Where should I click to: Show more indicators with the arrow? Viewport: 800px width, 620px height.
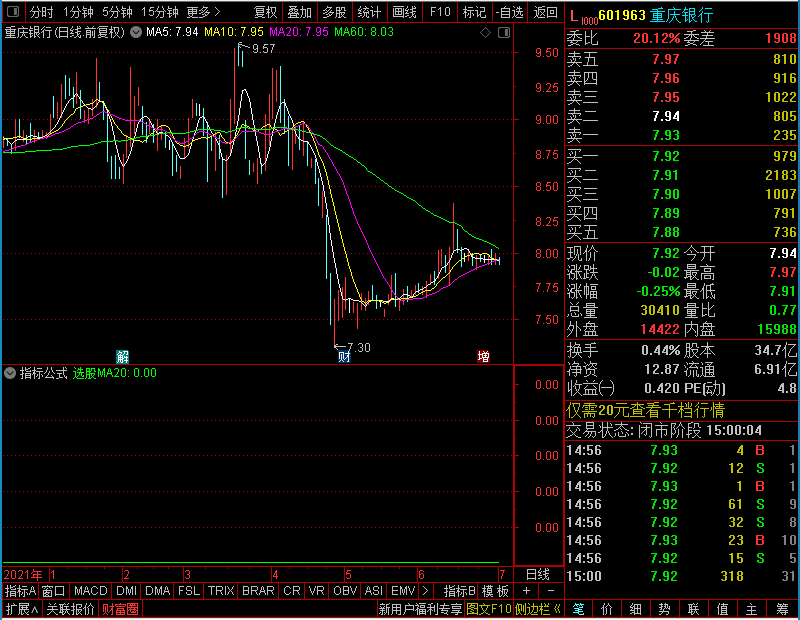pos(426,591)
